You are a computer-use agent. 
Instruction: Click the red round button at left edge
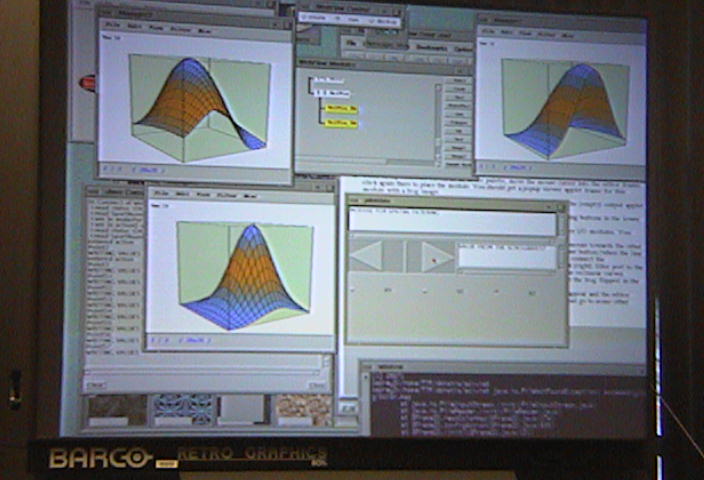click(88, 83)
